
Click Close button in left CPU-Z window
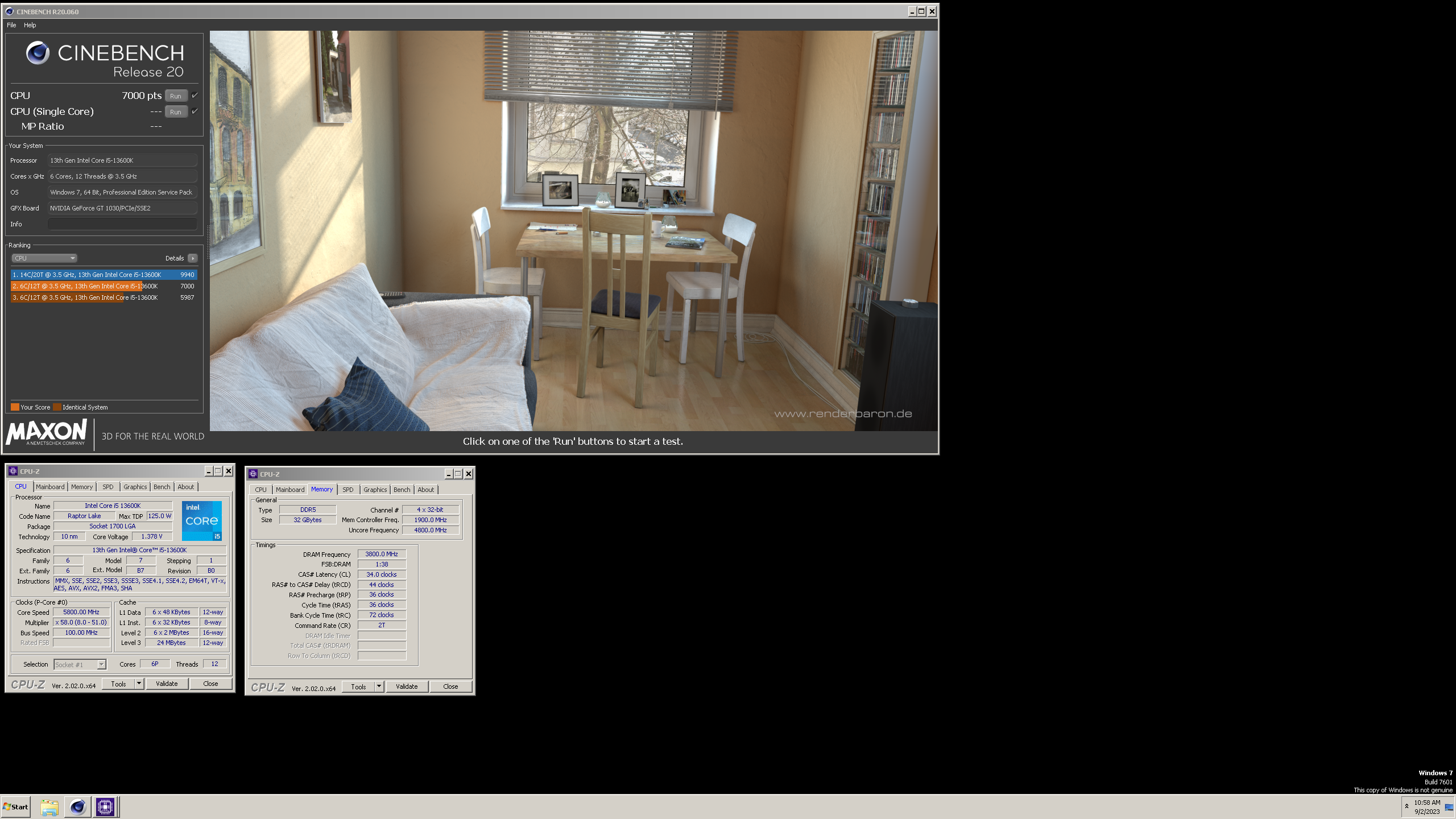(x=210, y=684)
